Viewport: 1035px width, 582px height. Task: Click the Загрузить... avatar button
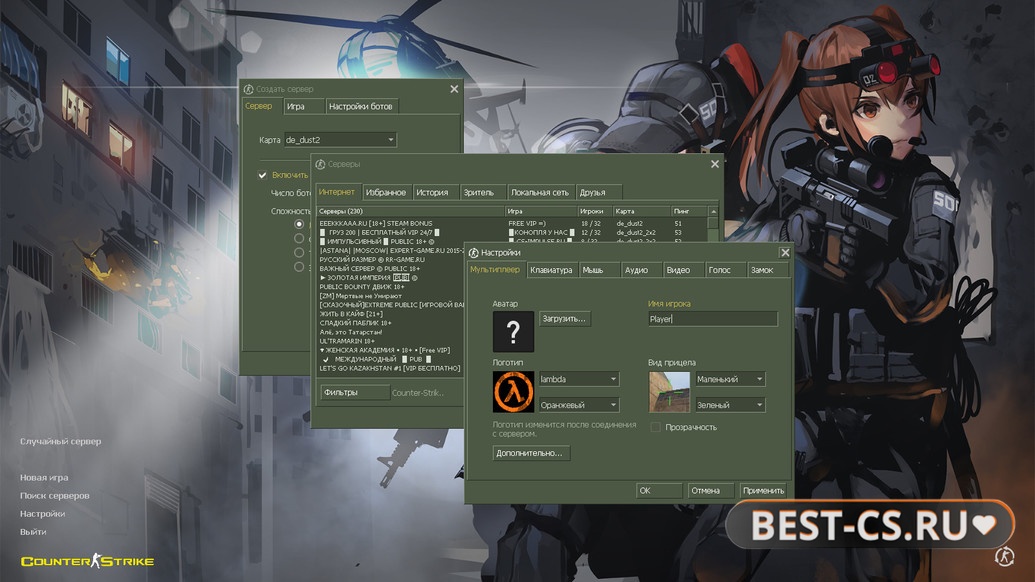point(564,319)
